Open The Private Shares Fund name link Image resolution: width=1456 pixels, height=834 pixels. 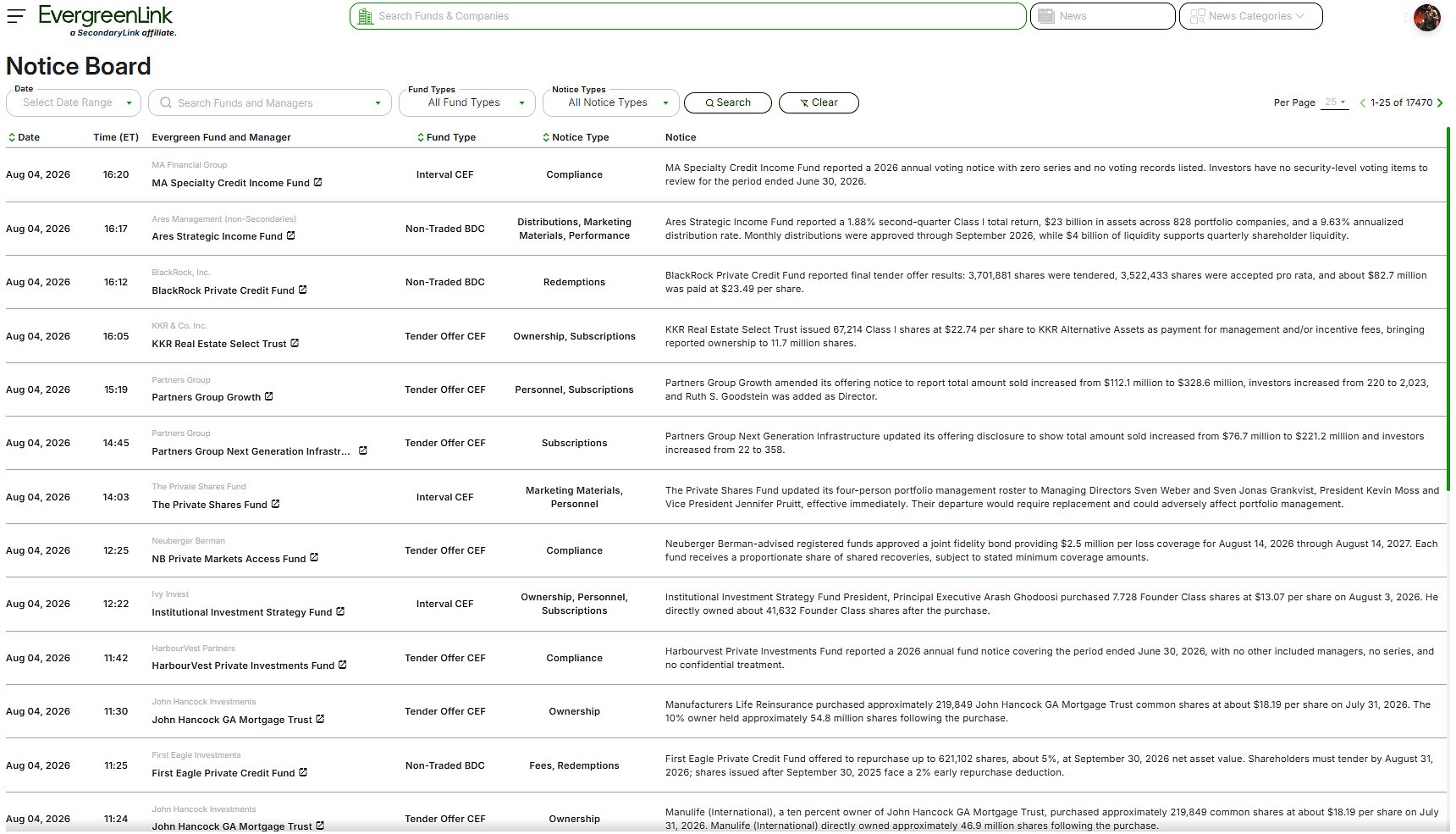tap(209, 505)
